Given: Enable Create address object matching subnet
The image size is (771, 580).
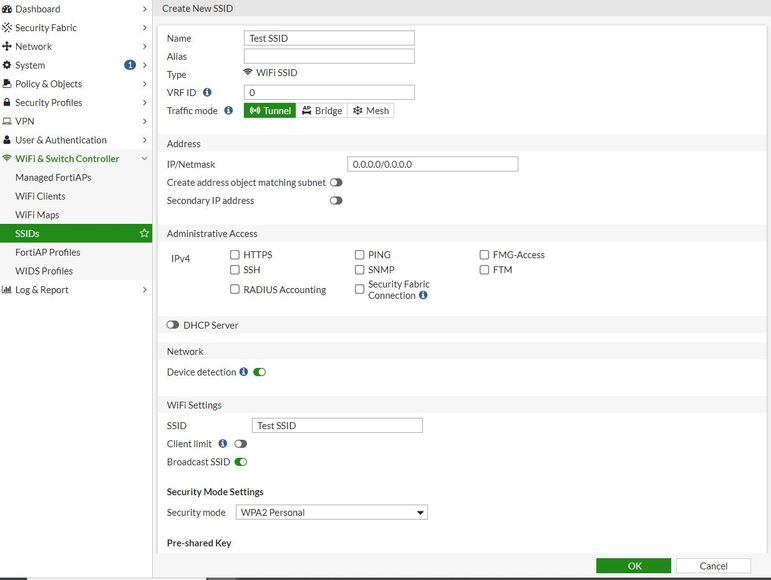Looking at the screenshot, I should tap(336, 182).
